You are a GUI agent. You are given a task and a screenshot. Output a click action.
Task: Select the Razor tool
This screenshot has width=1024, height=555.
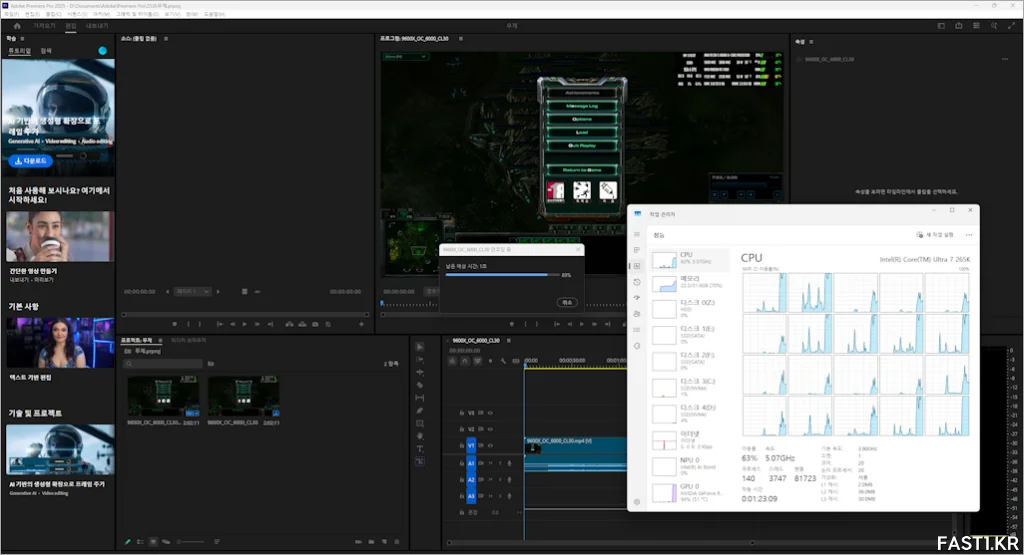pyautogui.click(x=420, y=385)
